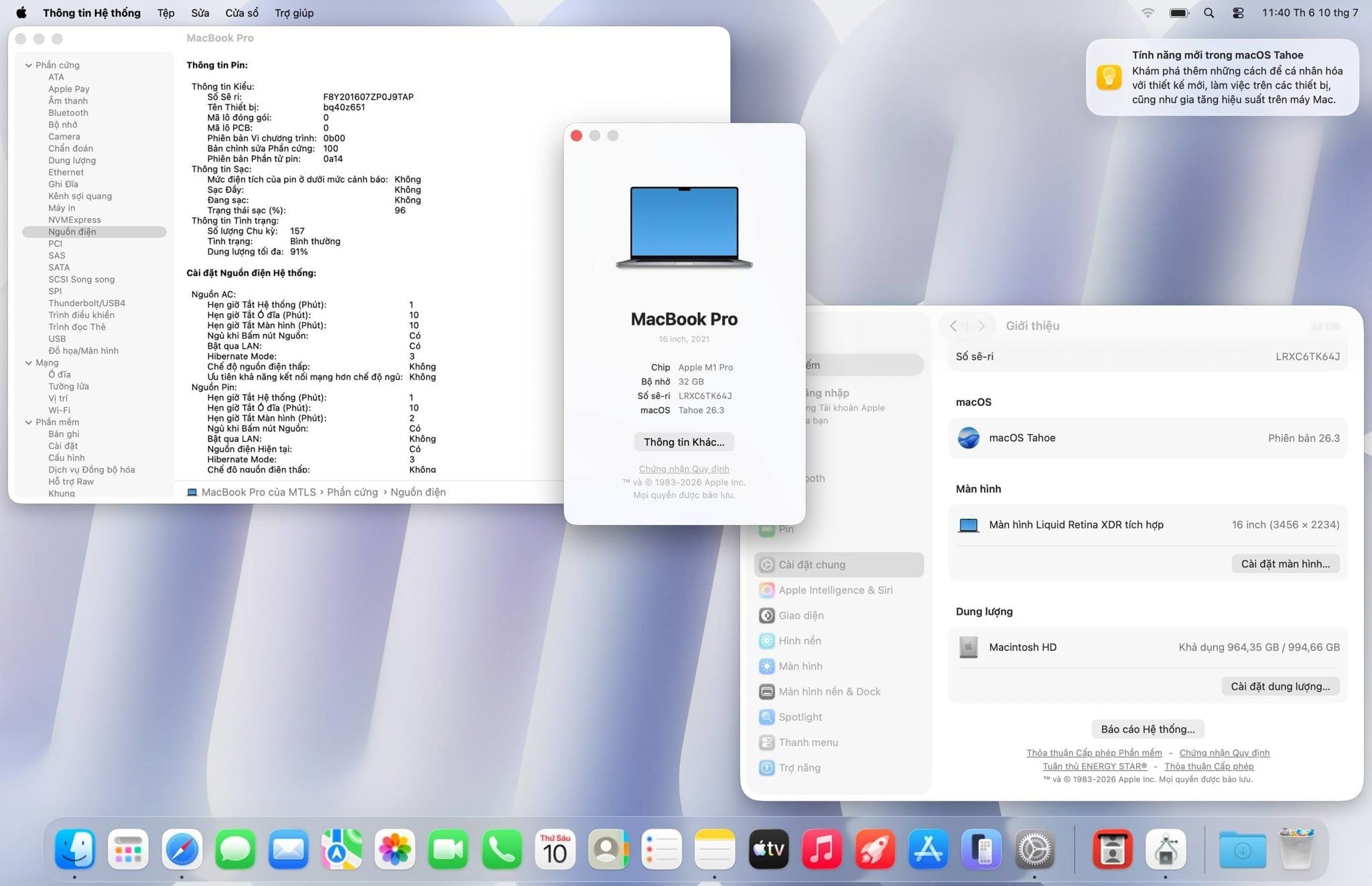Open the Thông tin Hệ thống app menu
This screenshot has width=1372, height=886.
coord(92,13)
